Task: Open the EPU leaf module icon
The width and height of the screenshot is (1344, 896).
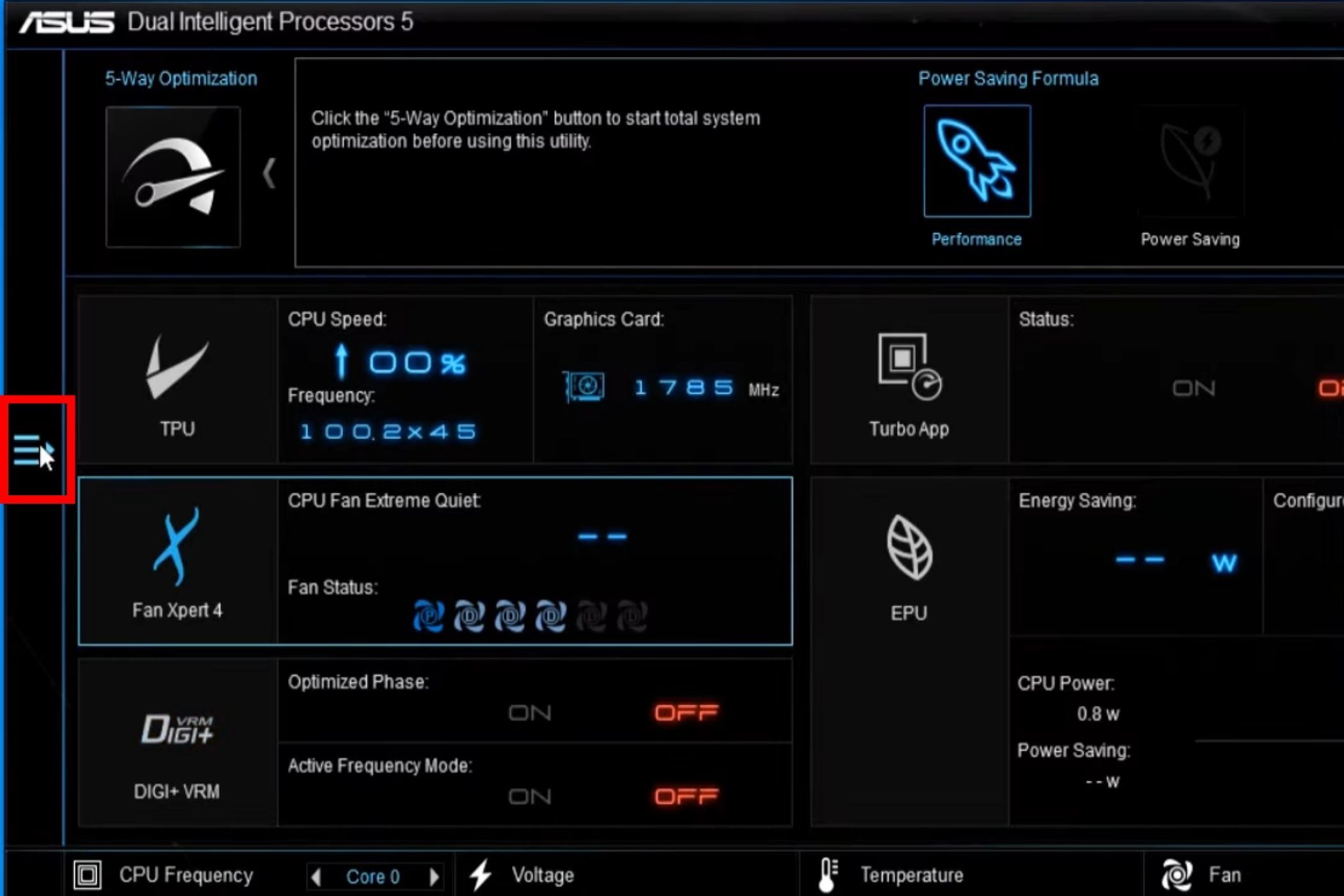Action: tap(909, 547)
